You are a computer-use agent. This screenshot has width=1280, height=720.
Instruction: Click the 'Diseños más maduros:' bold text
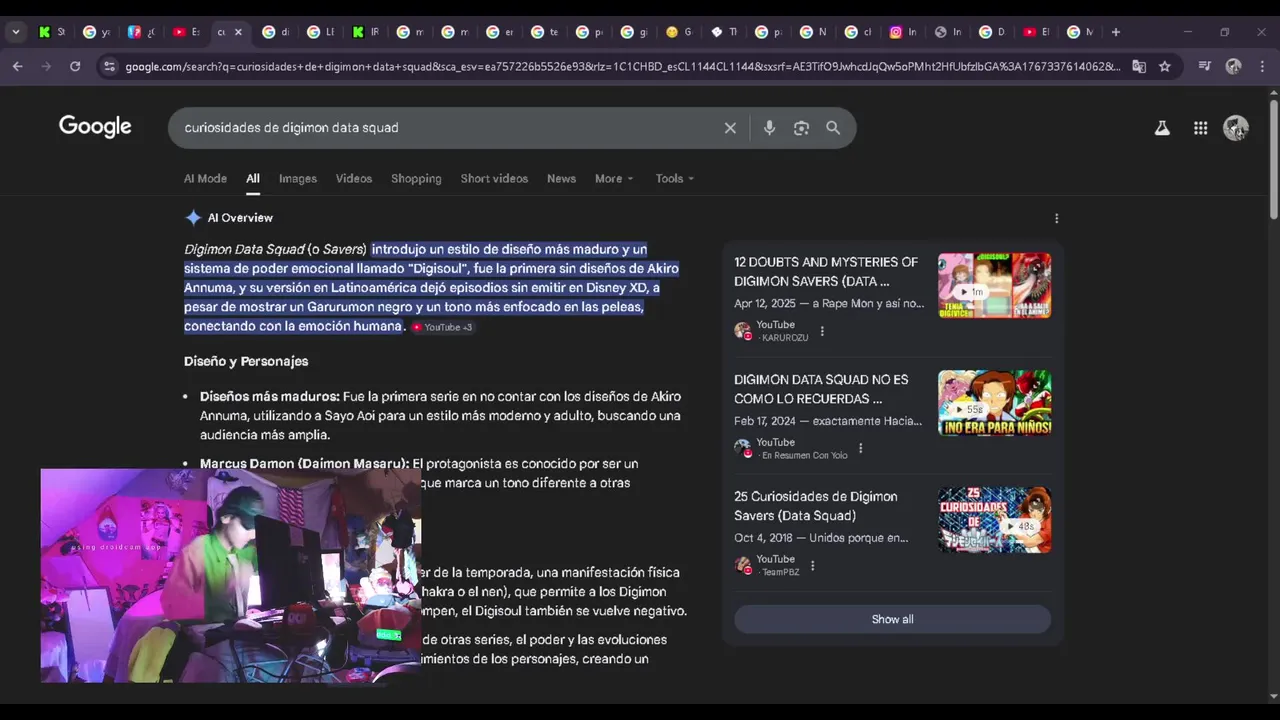[x=270, y=396]
